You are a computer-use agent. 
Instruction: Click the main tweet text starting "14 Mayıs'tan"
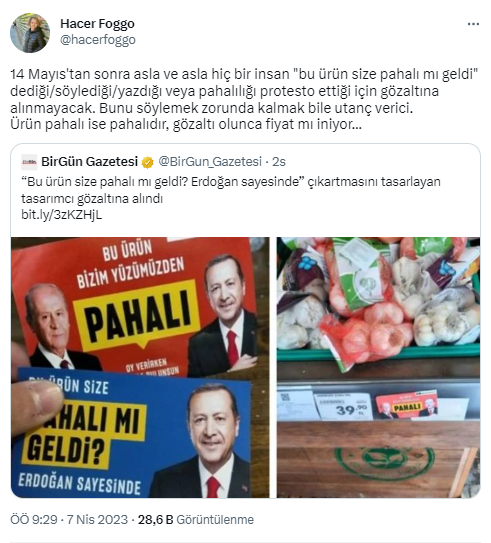(x=244, y=99)
